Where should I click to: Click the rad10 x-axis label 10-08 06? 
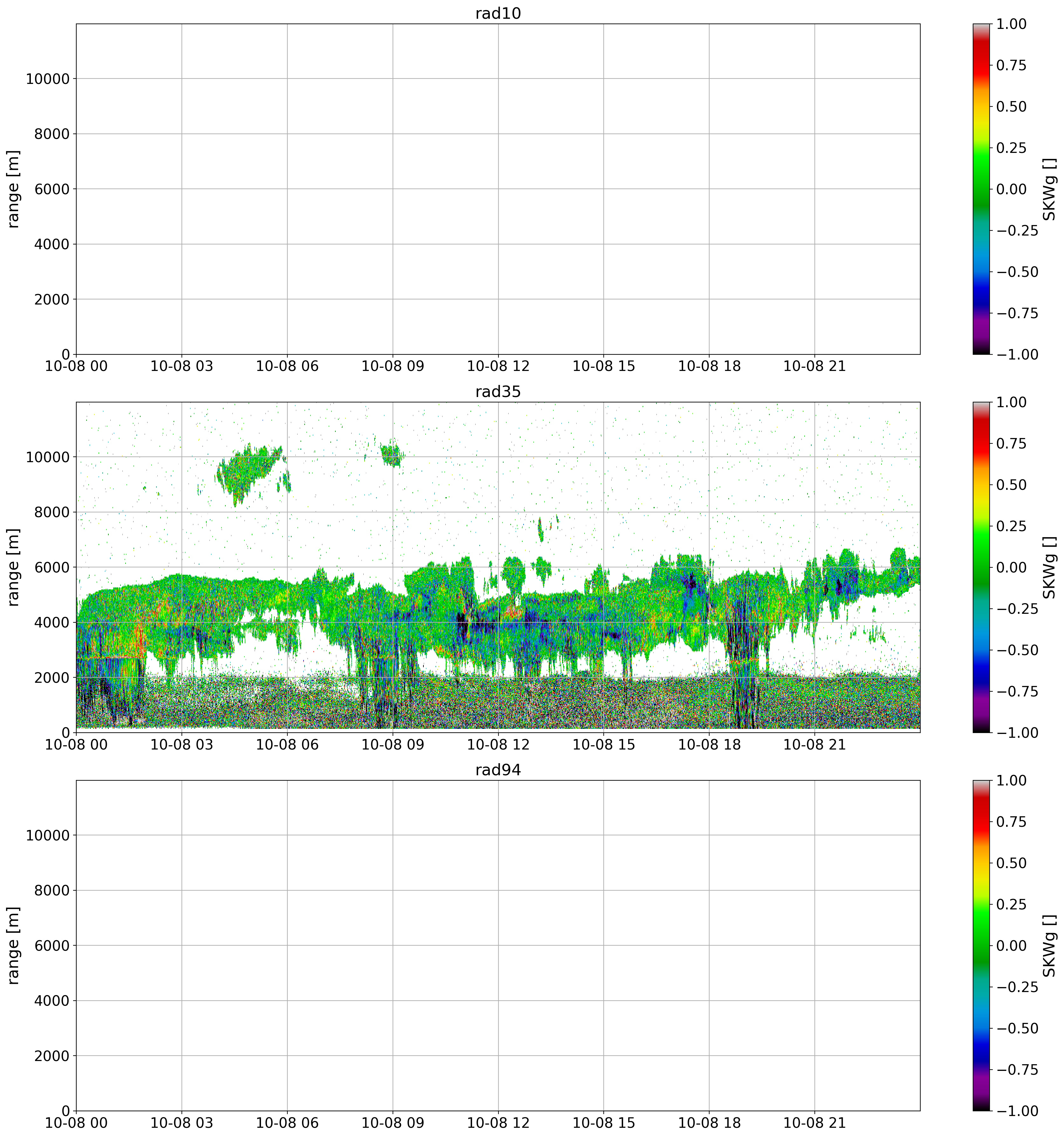[287, 366]
